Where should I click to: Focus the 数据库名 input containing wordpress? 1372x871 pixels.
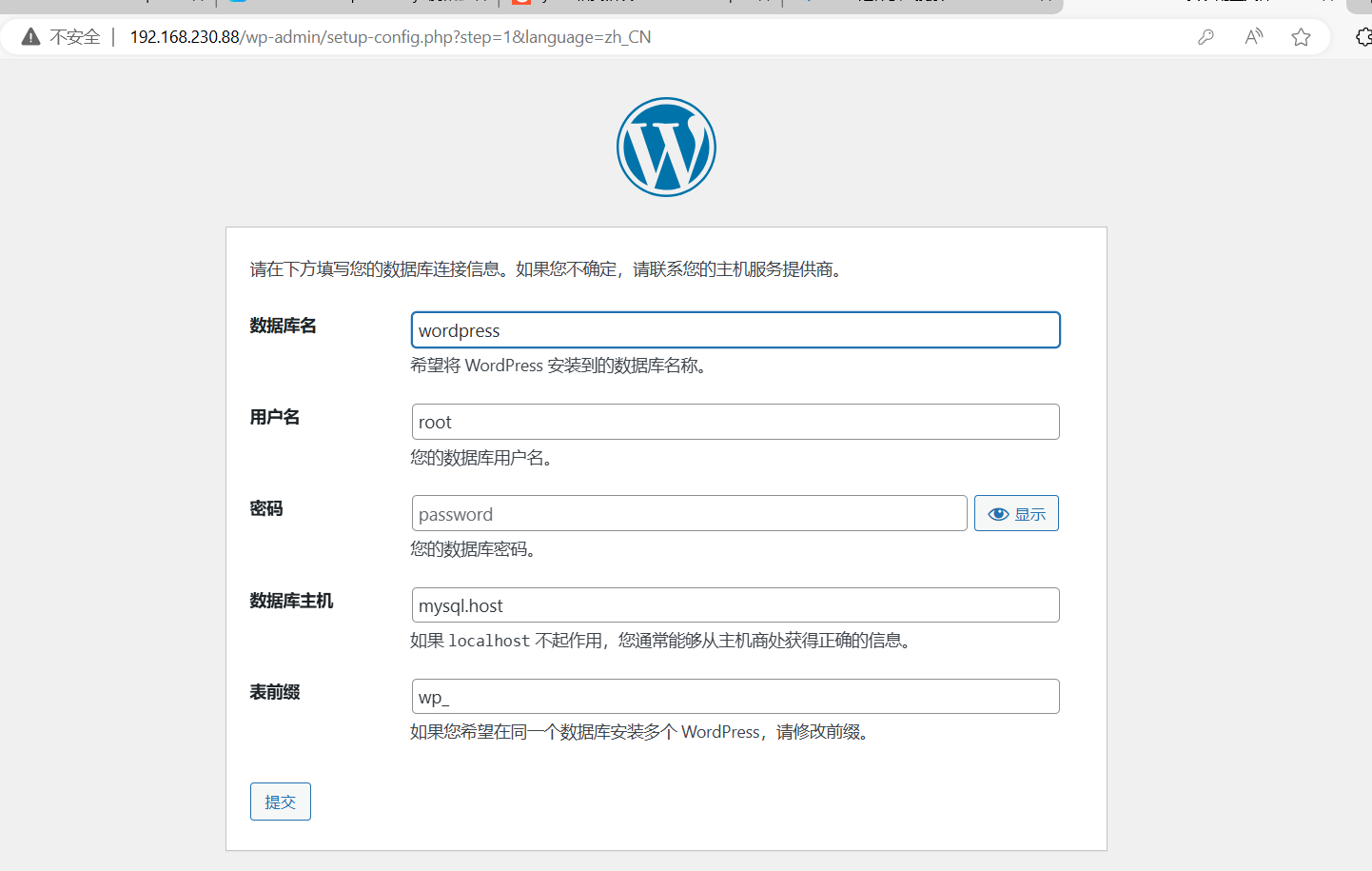point(735,330)
